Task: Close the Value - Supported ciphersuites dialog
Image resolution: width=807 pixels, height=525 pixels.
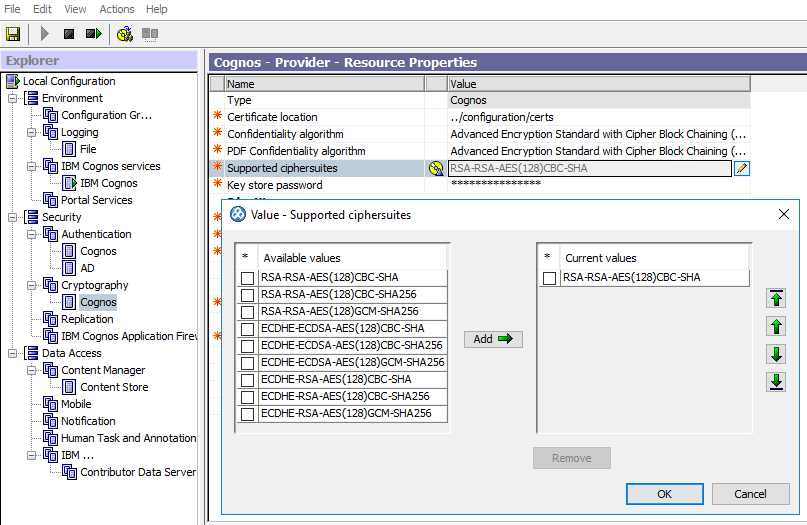Action: pos(783,214)
